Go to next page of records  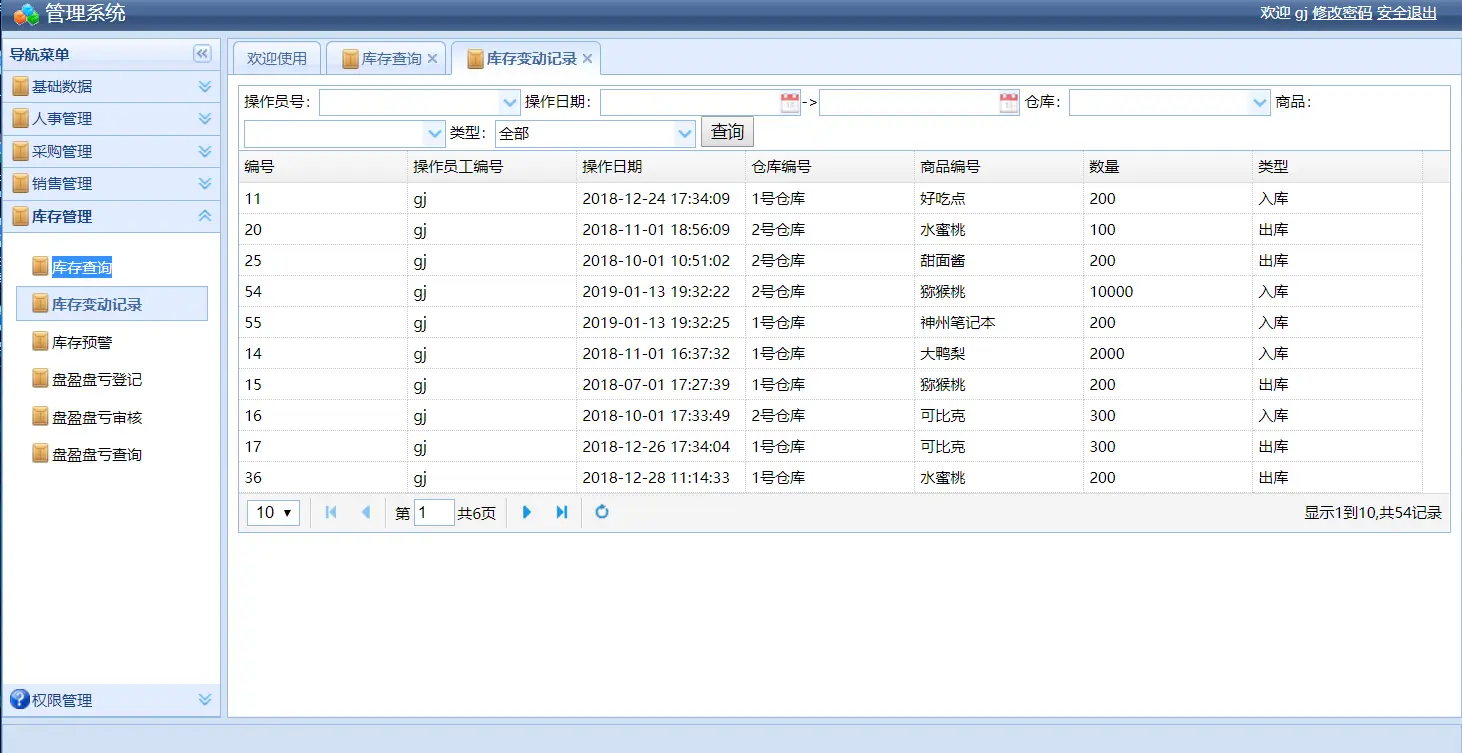point(527,512)
